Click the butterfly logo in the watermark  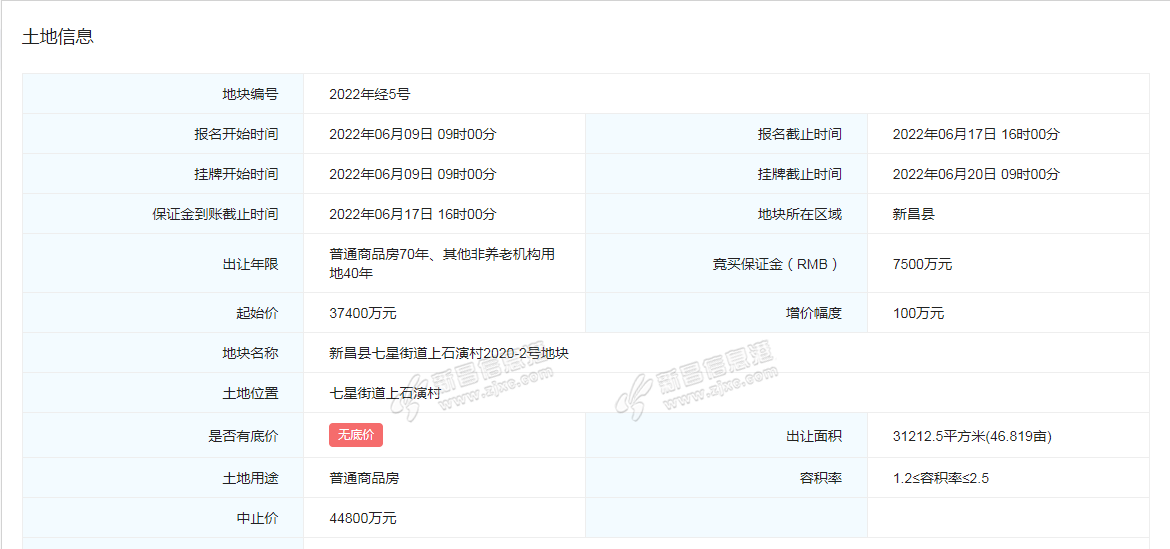click(634, 396)
